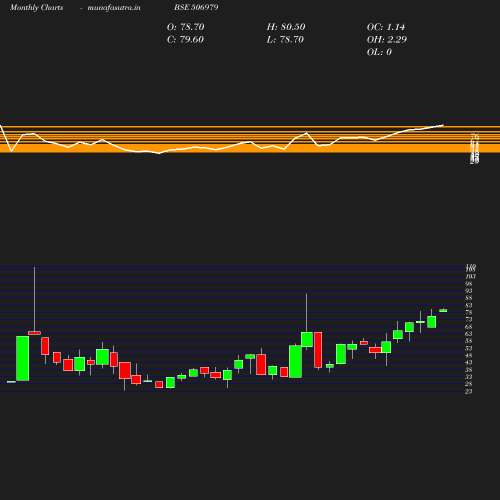Click the 68 price axis label

point(469,327)
